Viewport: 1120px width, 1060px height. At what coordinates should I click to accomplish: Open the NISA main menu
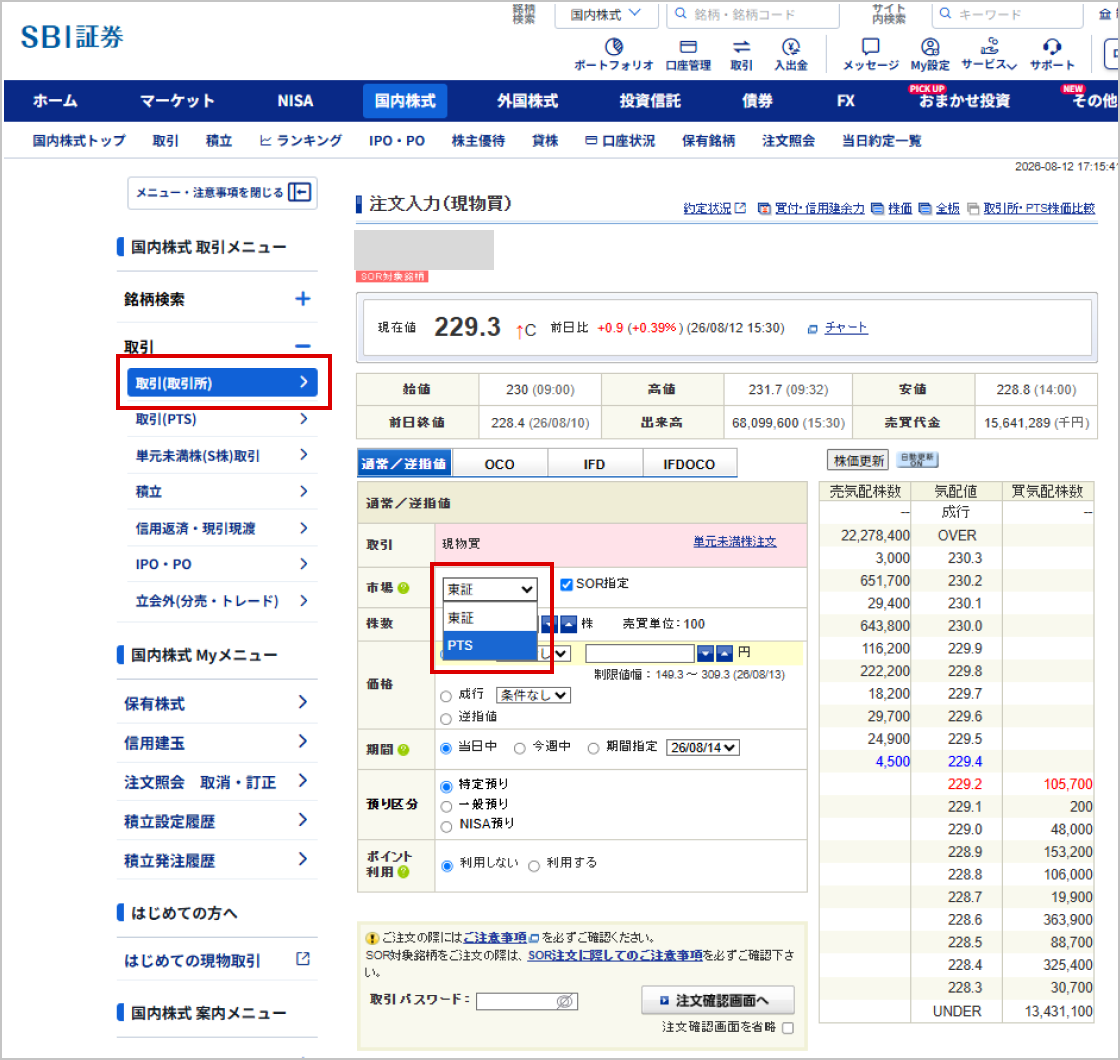(295, 101)
